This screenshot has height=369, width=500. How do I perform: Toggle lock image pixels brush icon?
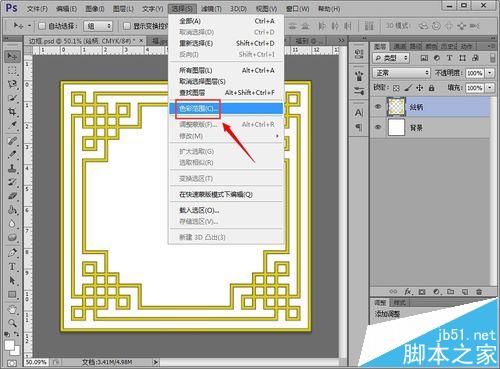(x=408, y=88)
